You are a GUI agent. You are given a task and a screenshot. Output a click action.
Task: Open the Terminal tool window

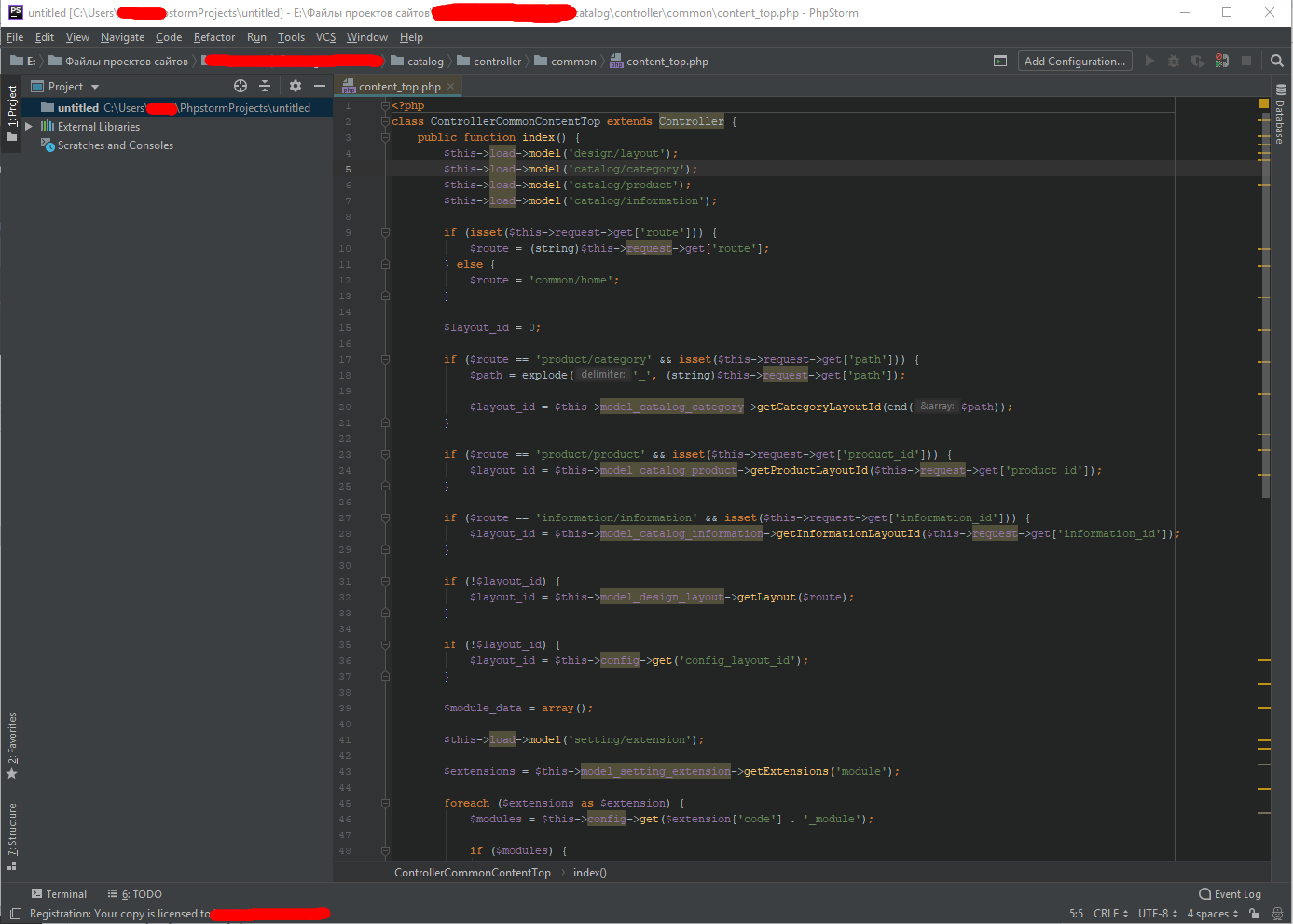(x=59, y=894)
